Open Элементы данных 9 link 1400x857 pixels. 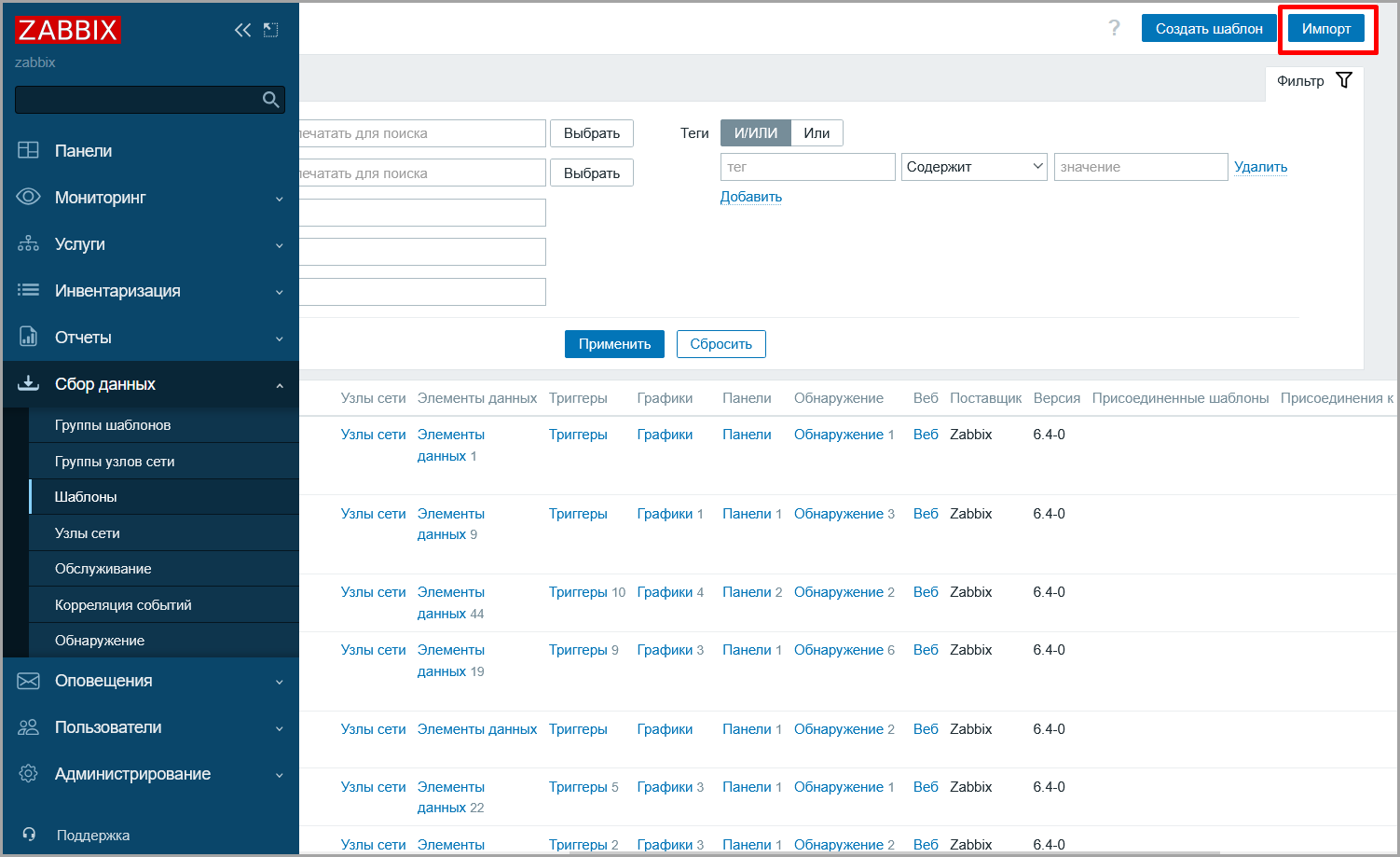click(451, 524)
